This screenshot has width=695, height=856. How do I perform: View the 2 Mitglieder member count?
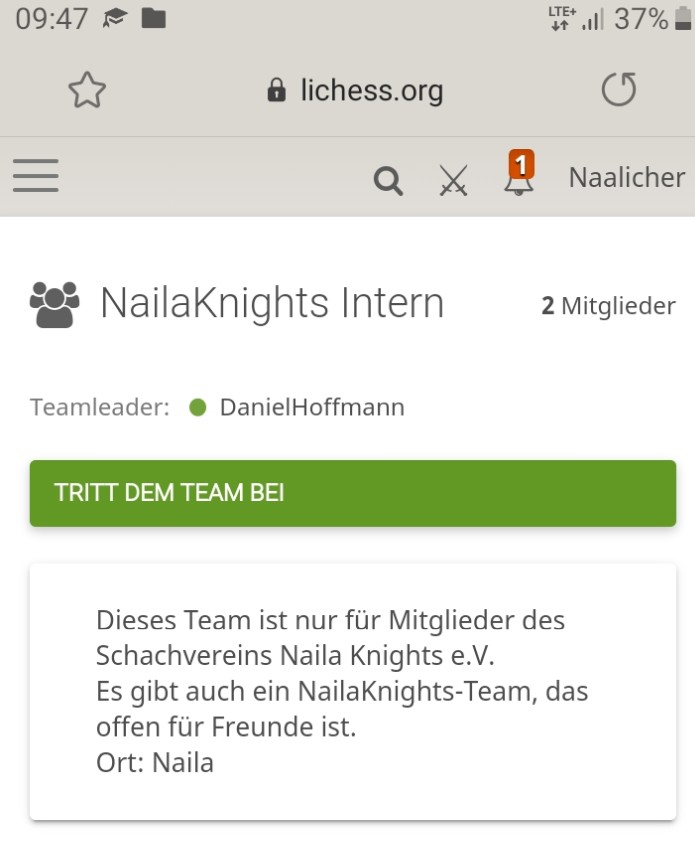click(608, 306)
